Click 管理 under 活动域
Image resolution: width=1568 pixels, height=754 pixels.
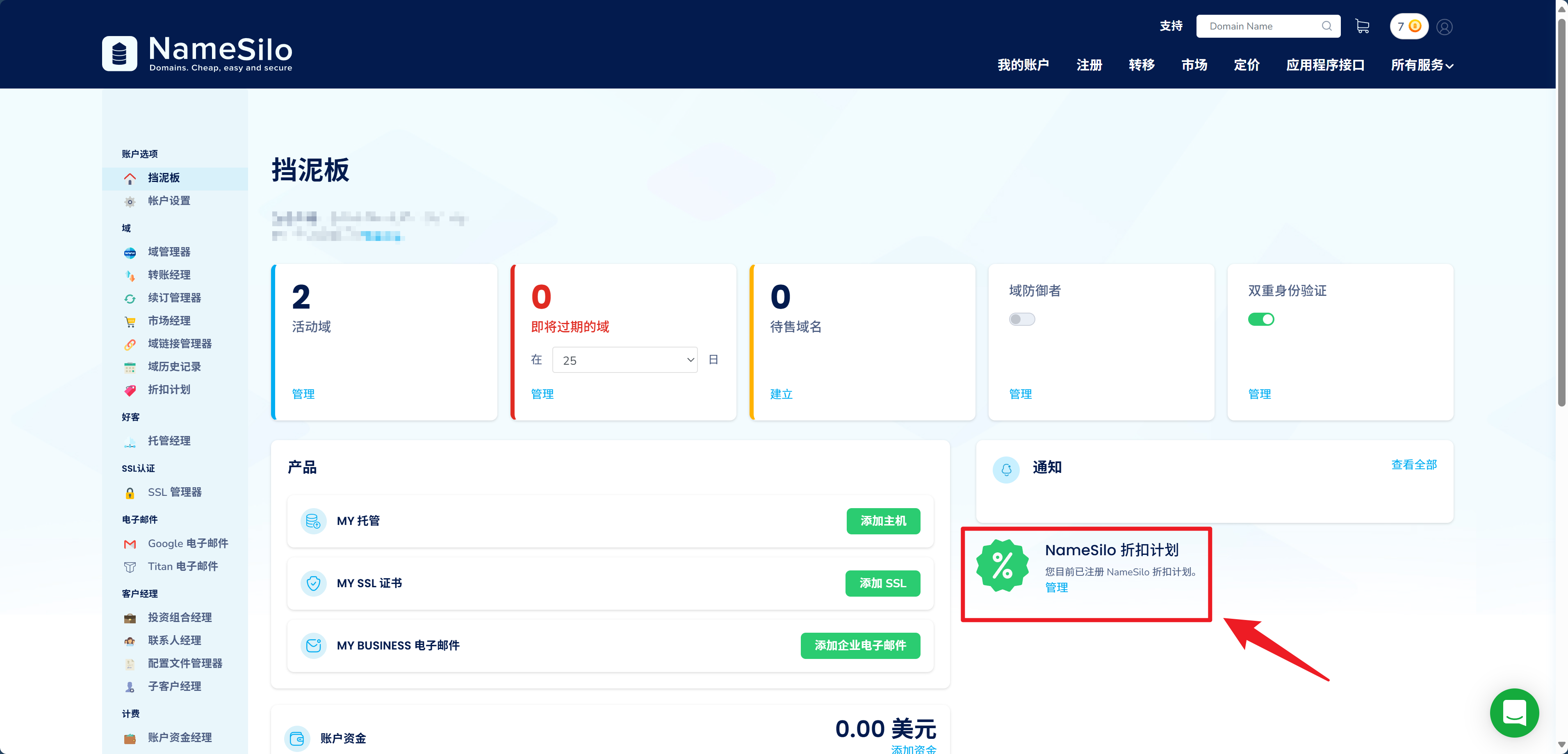(x=303, y=394)
